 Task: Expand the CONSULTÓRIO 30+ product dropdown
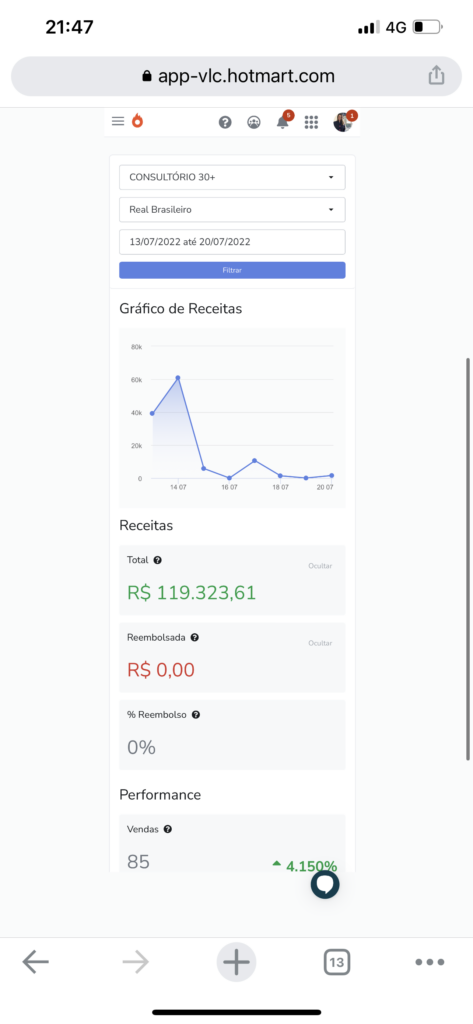pos(232,177)
